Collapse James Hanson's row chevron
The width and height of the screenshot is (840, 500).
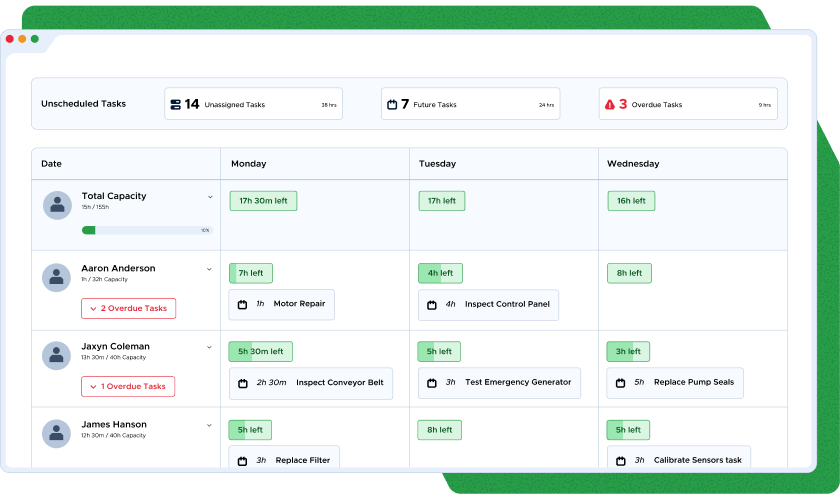pos(210,425)
